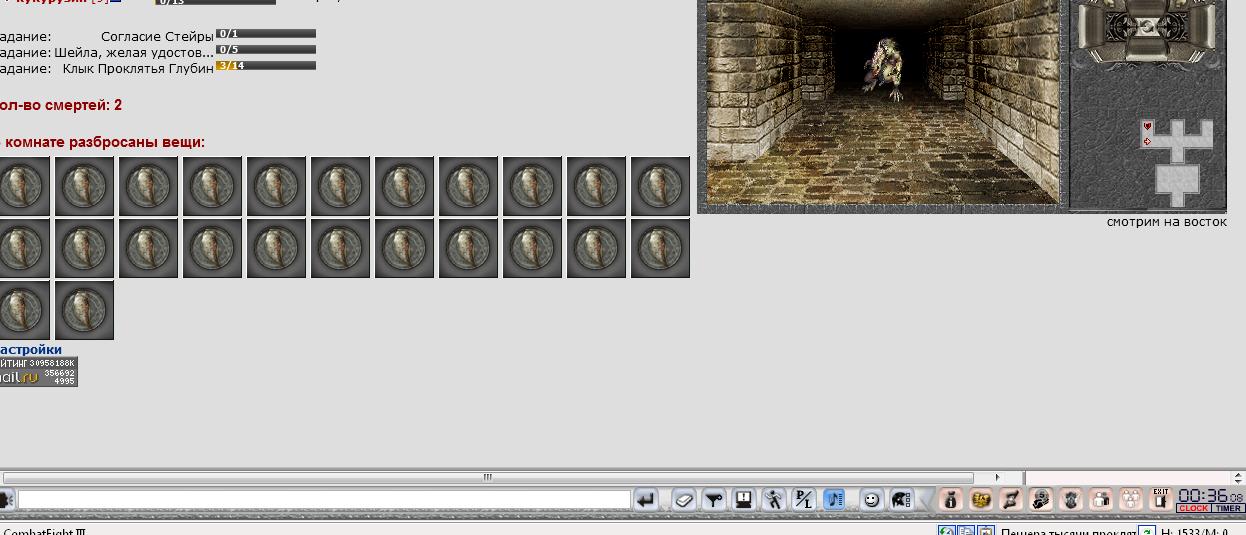1246x535 pixels.
Task: Click the gold pile treasure icon
Action: [x=981, y=499]
